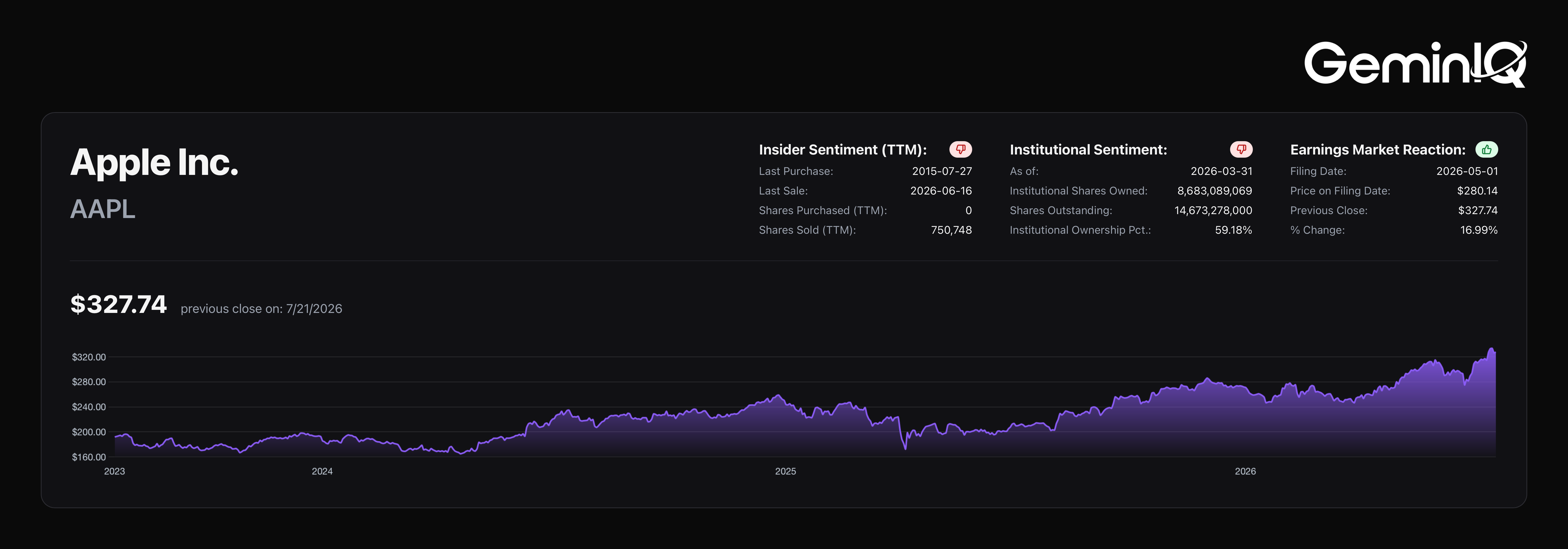Click the 2025 x-axis label
Image resolution: width=1568 pixels, height=549 pixels.
pos(785,472)
